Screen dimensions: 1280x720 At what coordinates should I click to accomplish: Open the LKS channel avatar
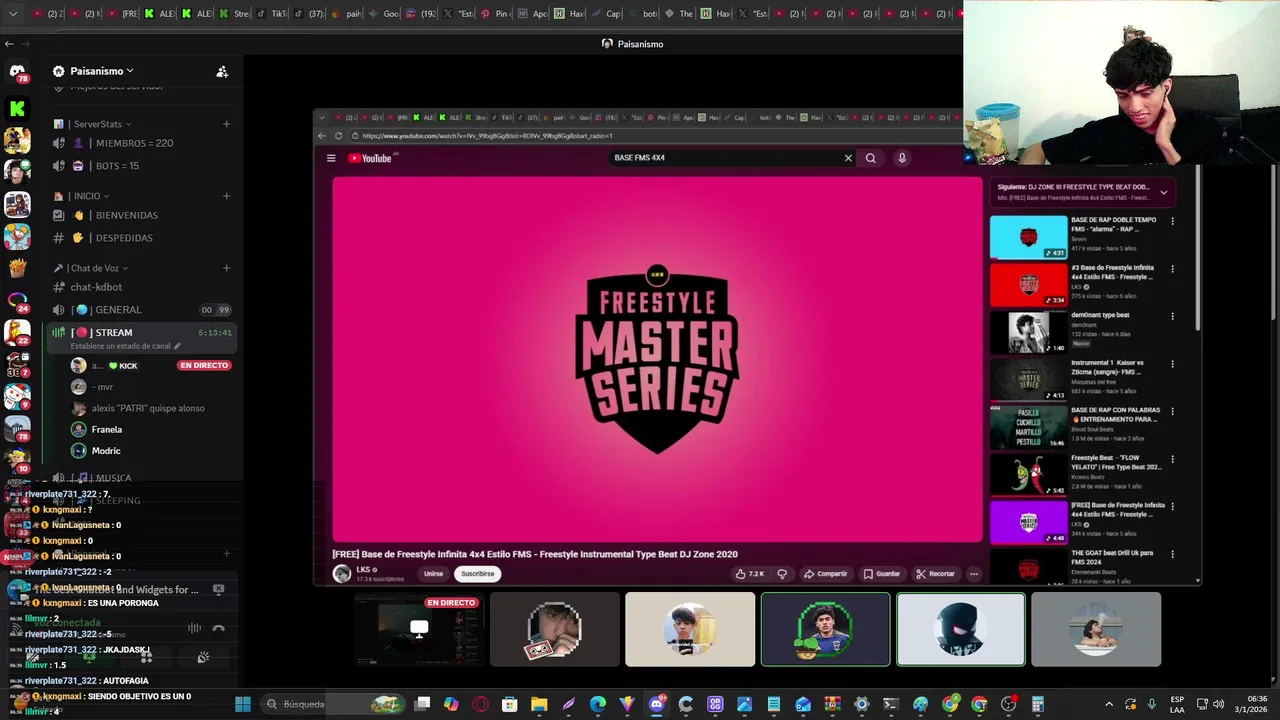point(342,573)
